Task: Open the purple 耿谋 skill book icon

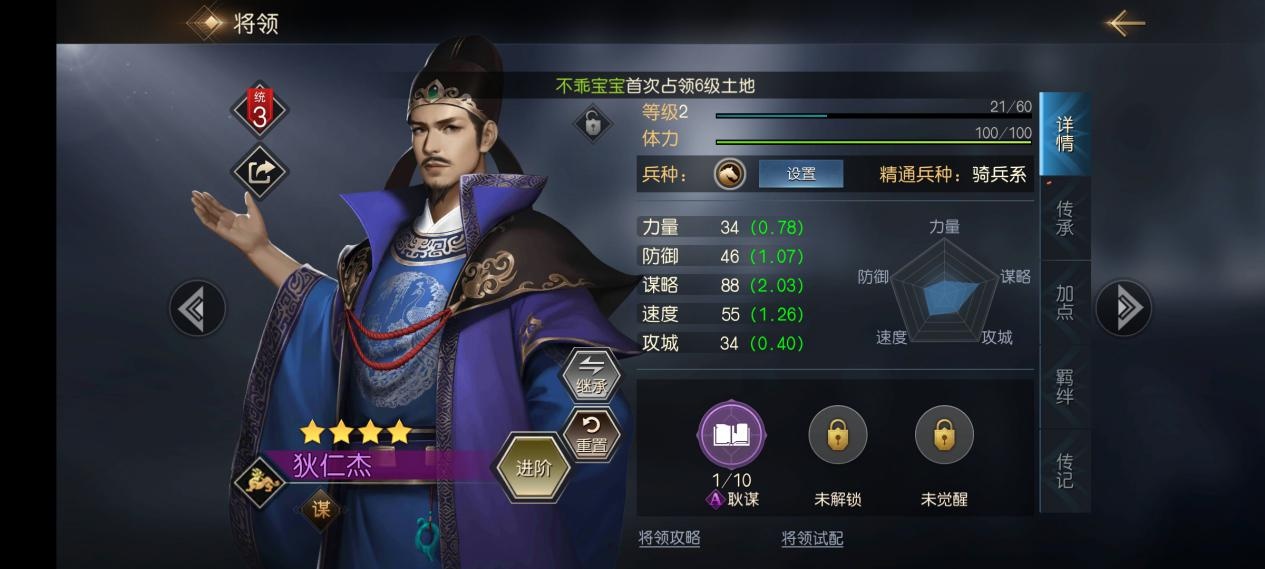Action: pos(731,434)
